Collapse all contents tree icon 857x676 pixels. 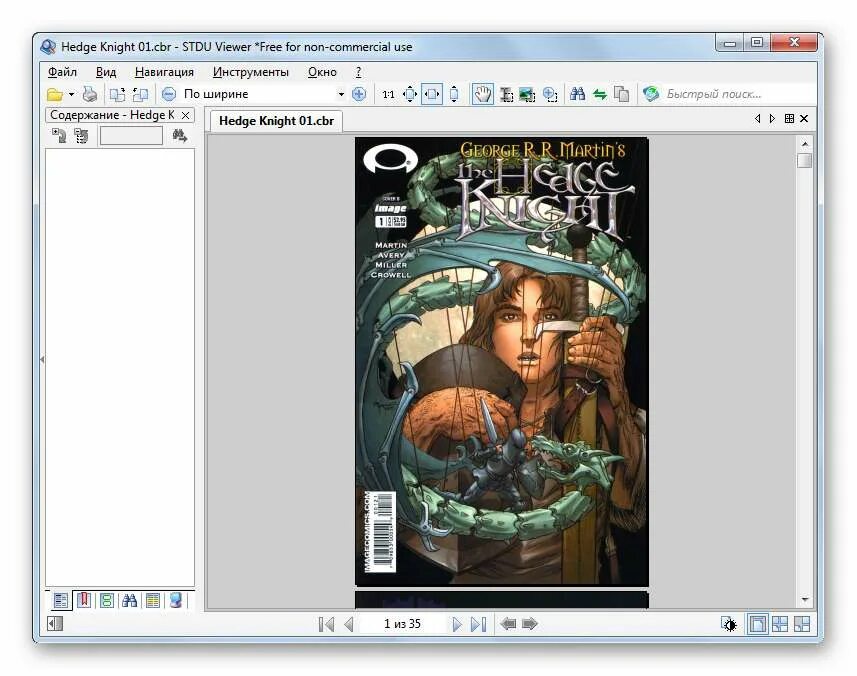click(81, 135)
